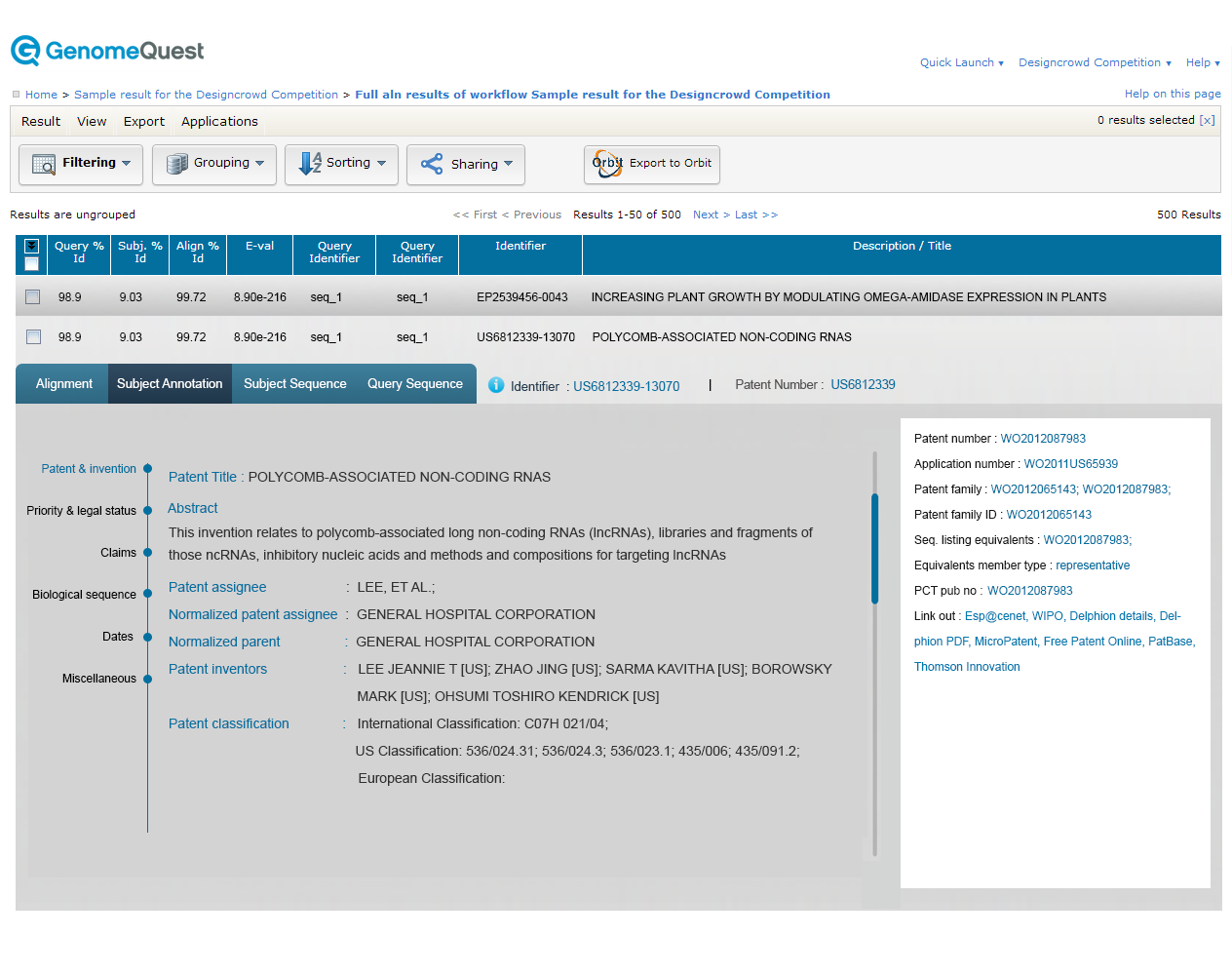
Task: Click the blue info icon beside Identifier
Action: click(x=496, y=385)
